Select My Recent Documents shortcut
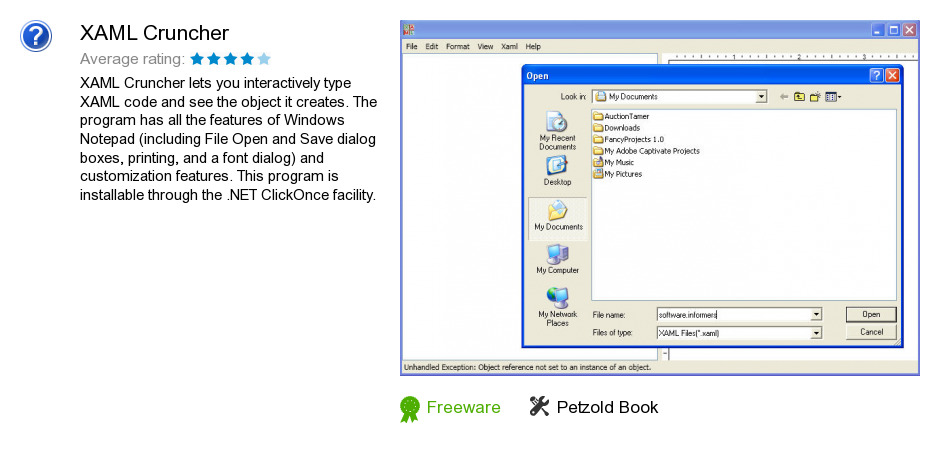 pos(558,131)
